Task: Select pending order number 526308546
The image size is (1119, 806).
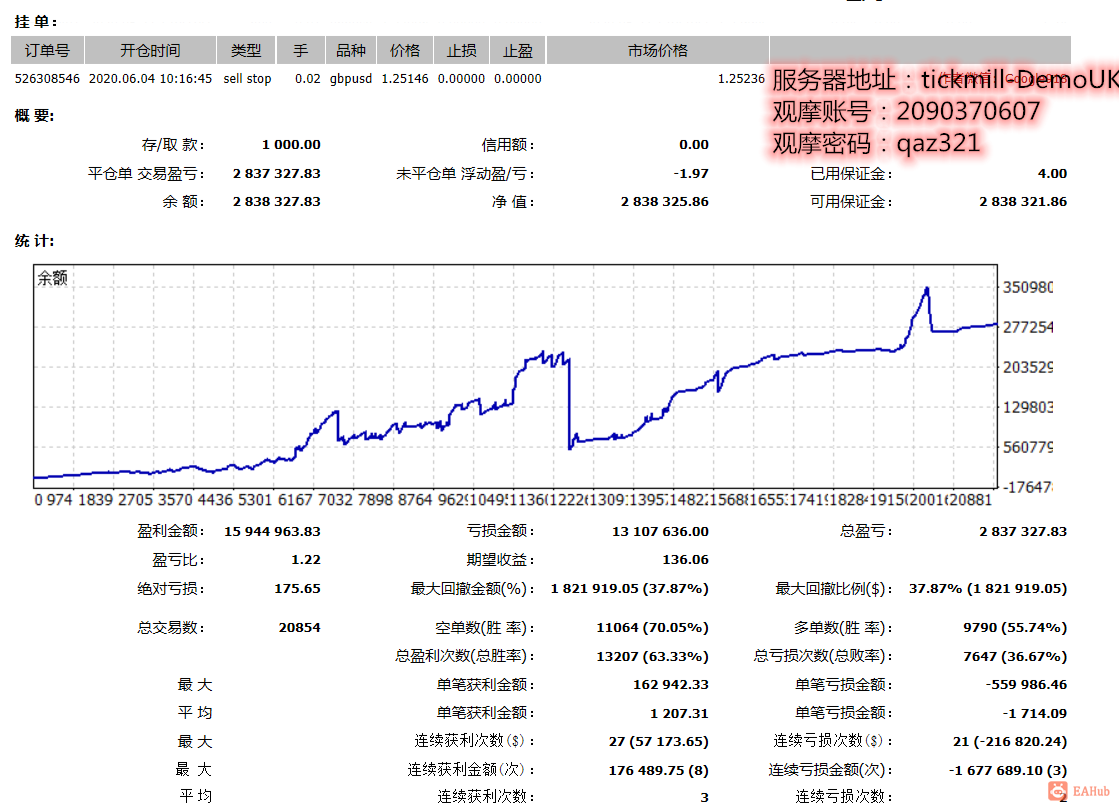Action: (47, 79)
